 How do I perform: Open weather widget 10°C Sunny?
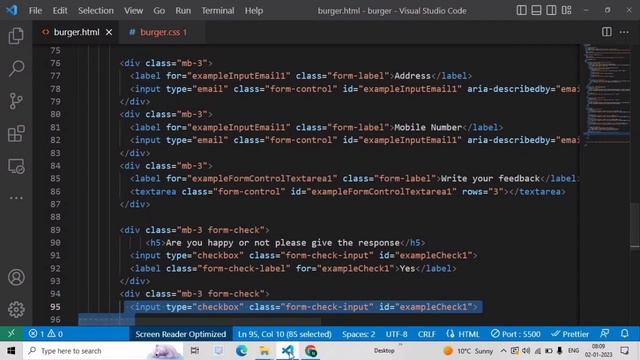coord(468,351)
